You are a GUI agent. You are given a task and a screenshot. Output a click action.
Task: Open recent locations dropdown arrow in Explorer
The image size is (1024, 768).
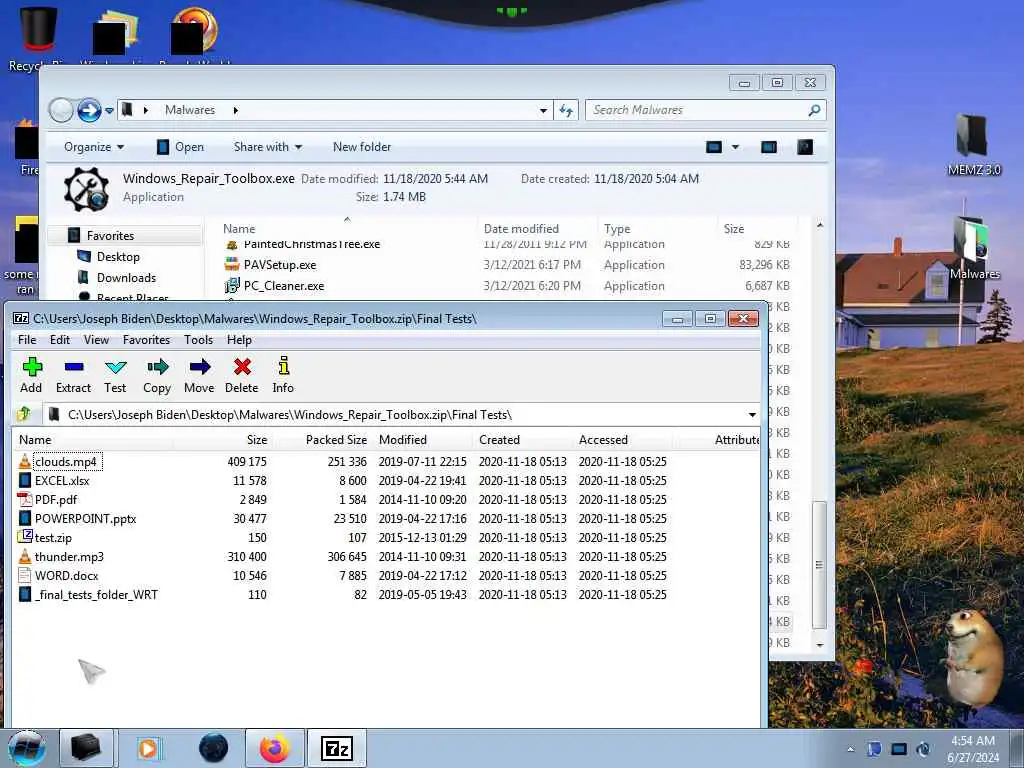109,110
